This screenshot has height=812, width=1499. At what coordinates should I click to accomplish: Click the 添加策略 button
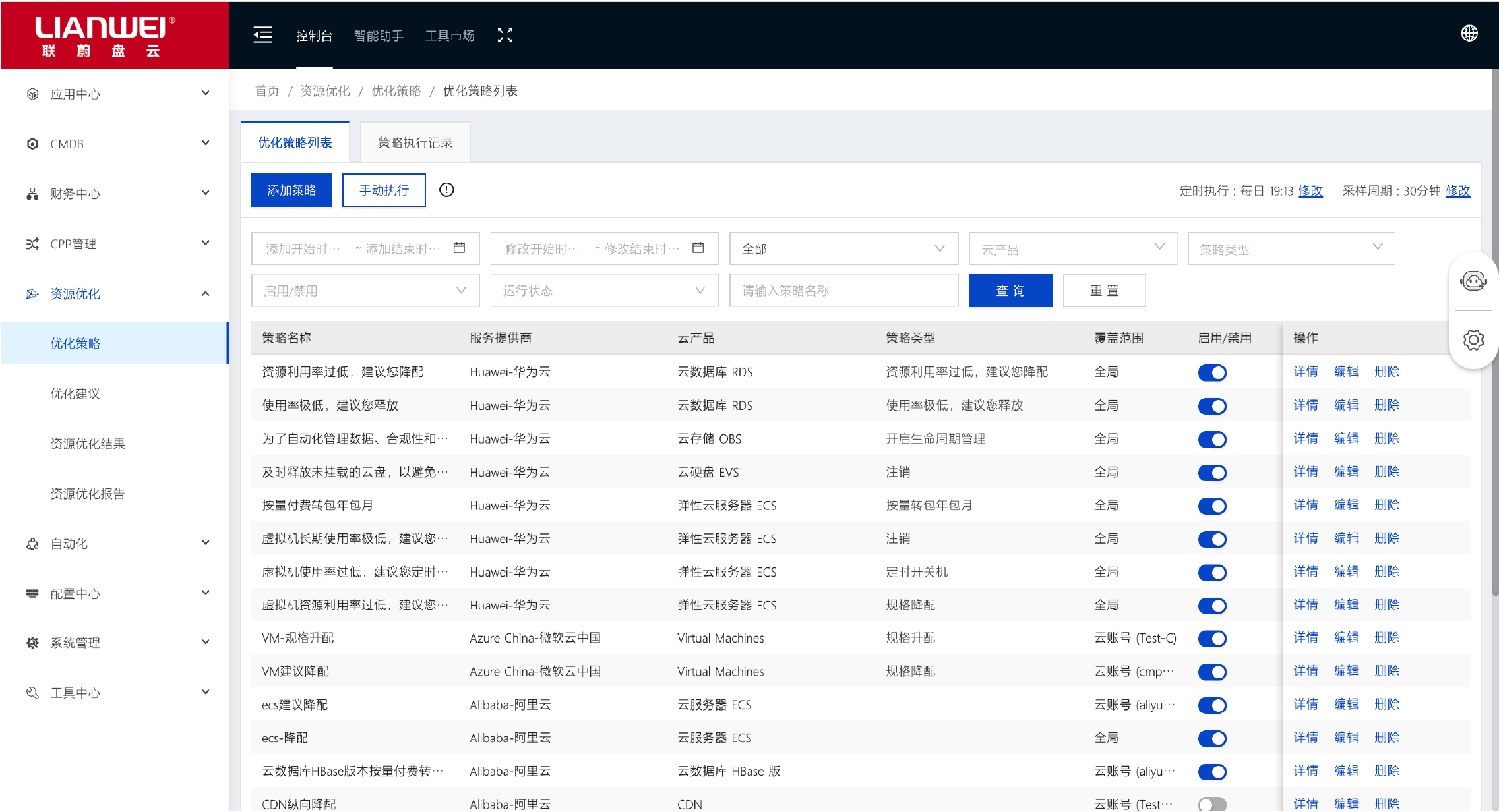click(291, 190)
